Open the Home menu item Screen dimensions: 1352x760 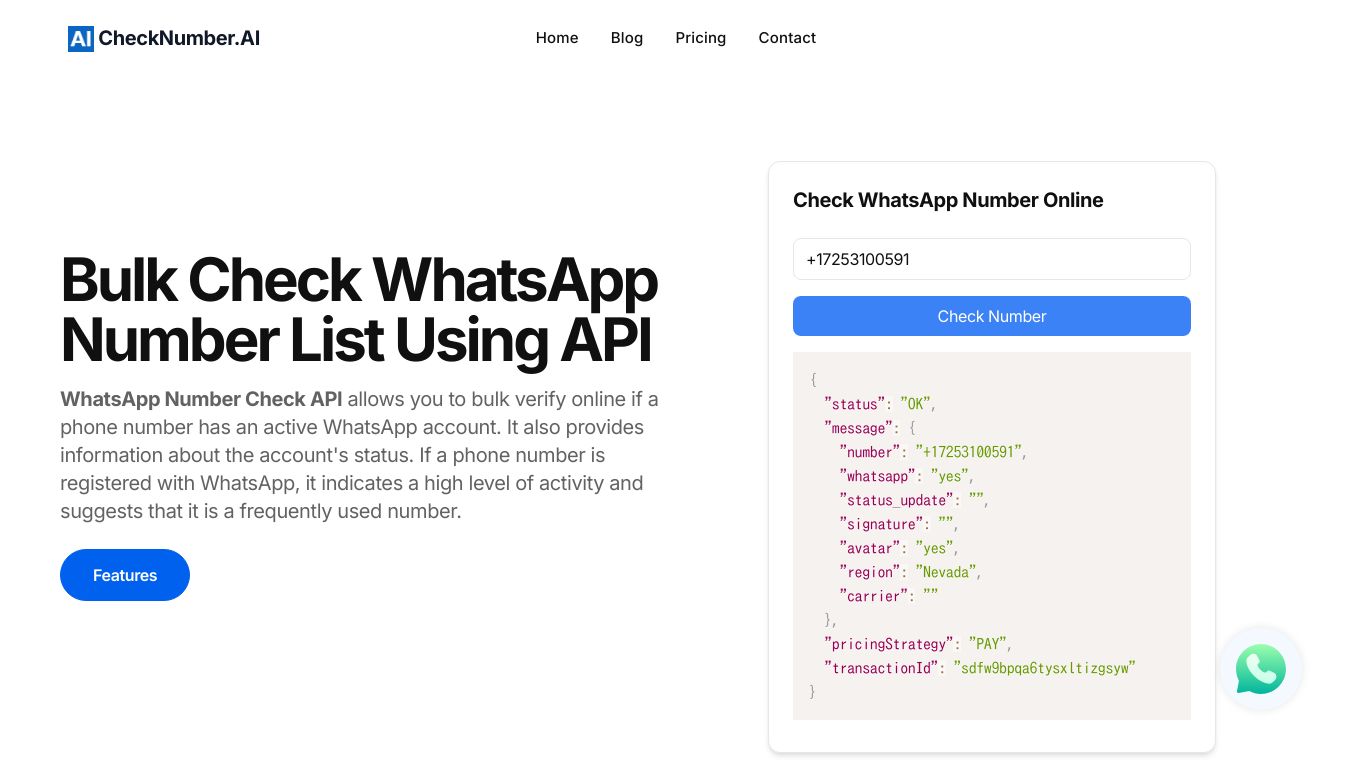tap(557, 38)
